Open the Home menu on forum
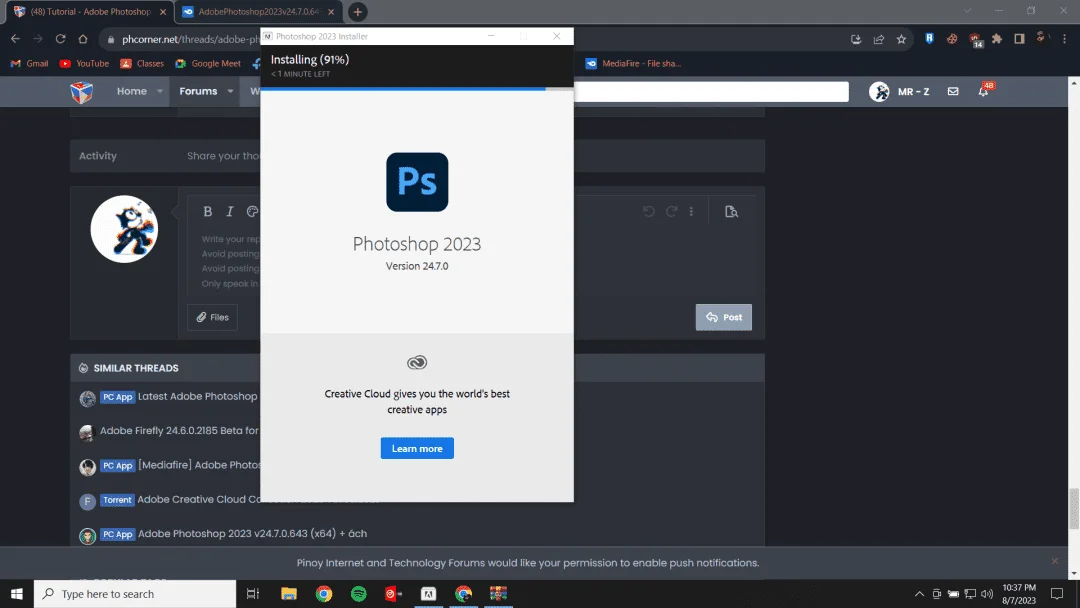The image size is (1080, 608). (x=132, y=91)
